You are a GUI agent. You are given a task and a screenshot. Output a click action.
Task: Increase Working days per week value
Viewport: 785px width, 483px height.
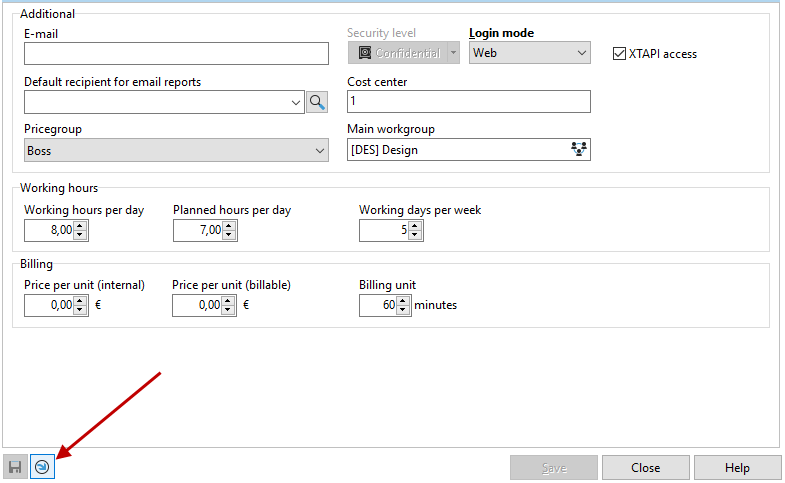(415, 226)
